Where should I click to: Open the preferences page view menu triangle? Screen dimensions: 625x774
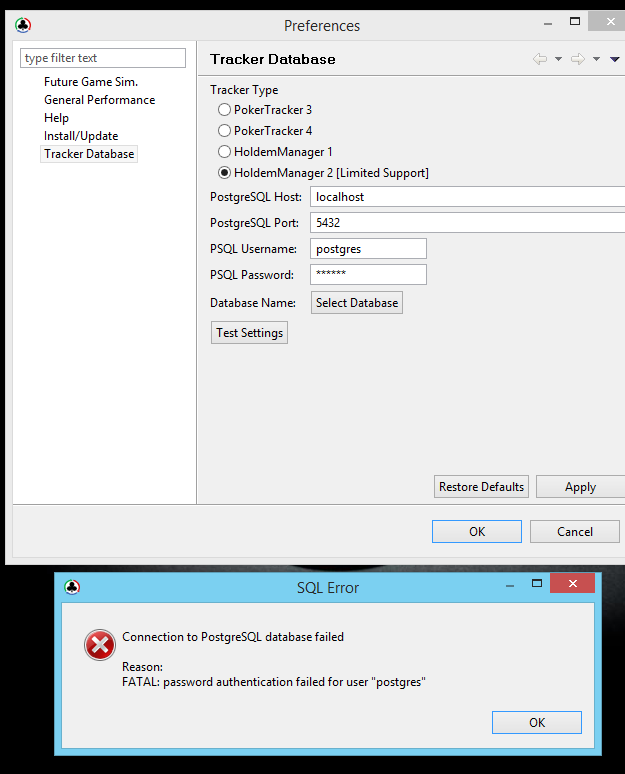coord(615,59)
